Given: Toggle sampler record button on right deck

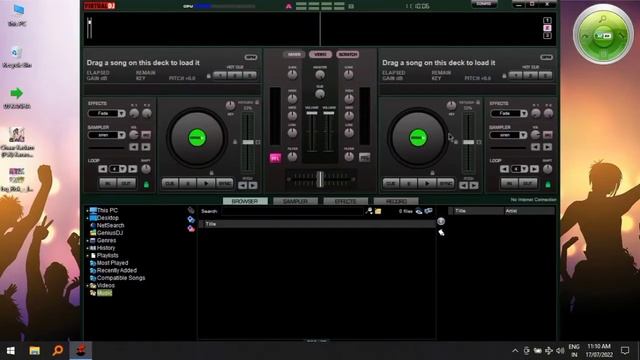Looking at the screenshot, I should point(548,135).
